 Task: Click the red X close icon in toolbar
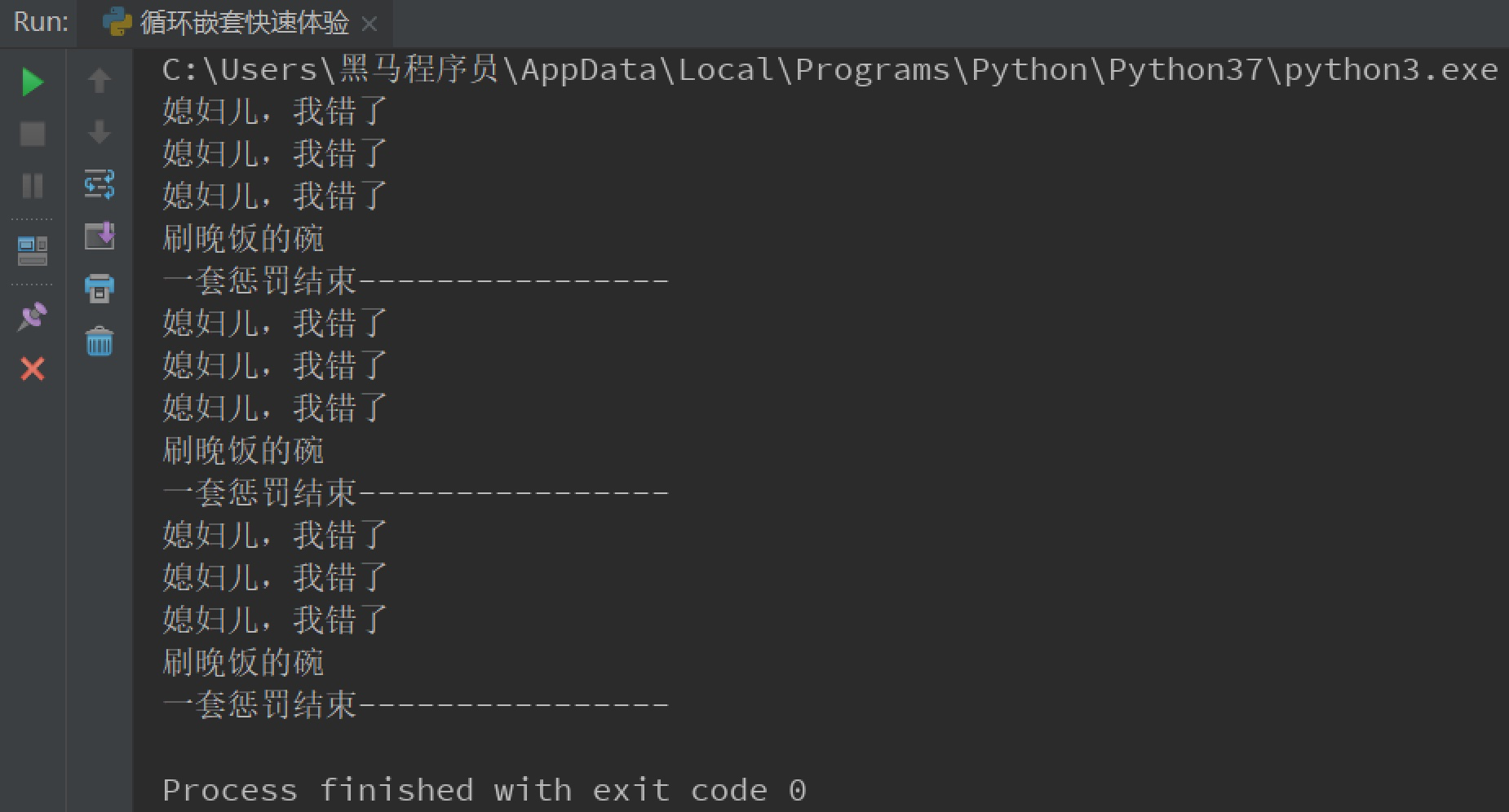[33, 369]
